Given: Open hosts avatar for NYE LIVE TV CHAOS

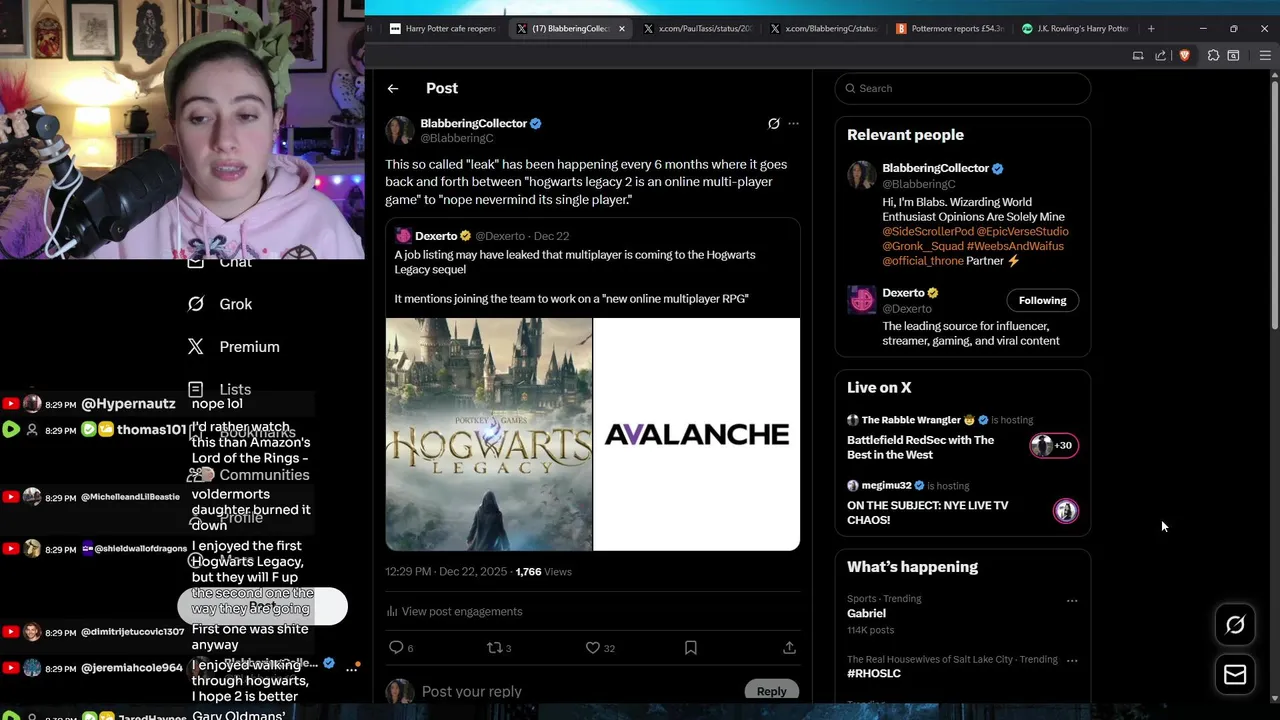Looking at the screenshot, I should 1066,511.
